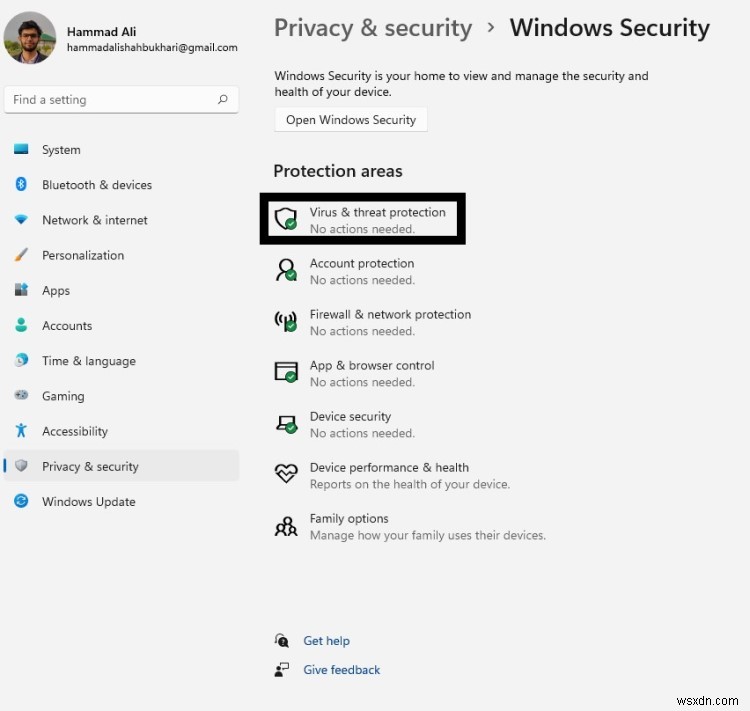Image resolution: width=750 pixels, height=711 pixels.
Task: Open the System settings category
Action: (121, 149)
